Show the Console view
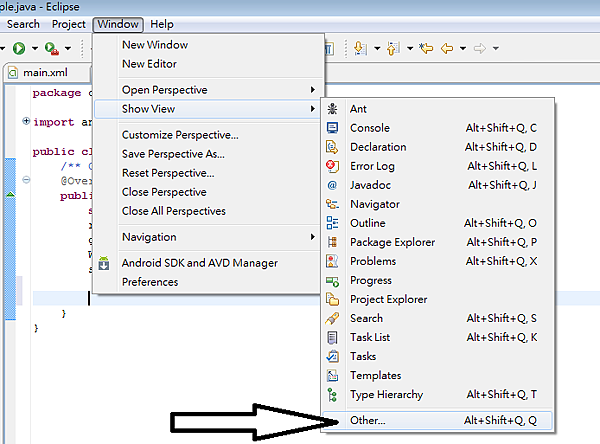 click(437, 128)
